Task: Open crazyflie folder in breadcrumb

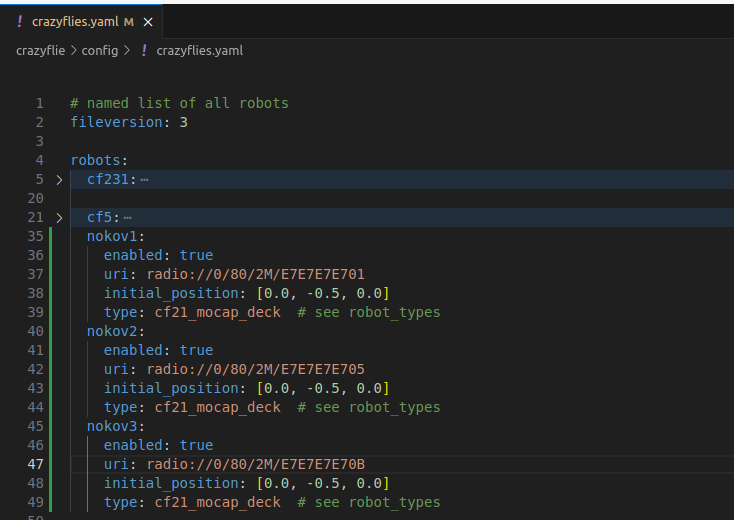Action: pyautogui.click(x=41, y=51)
